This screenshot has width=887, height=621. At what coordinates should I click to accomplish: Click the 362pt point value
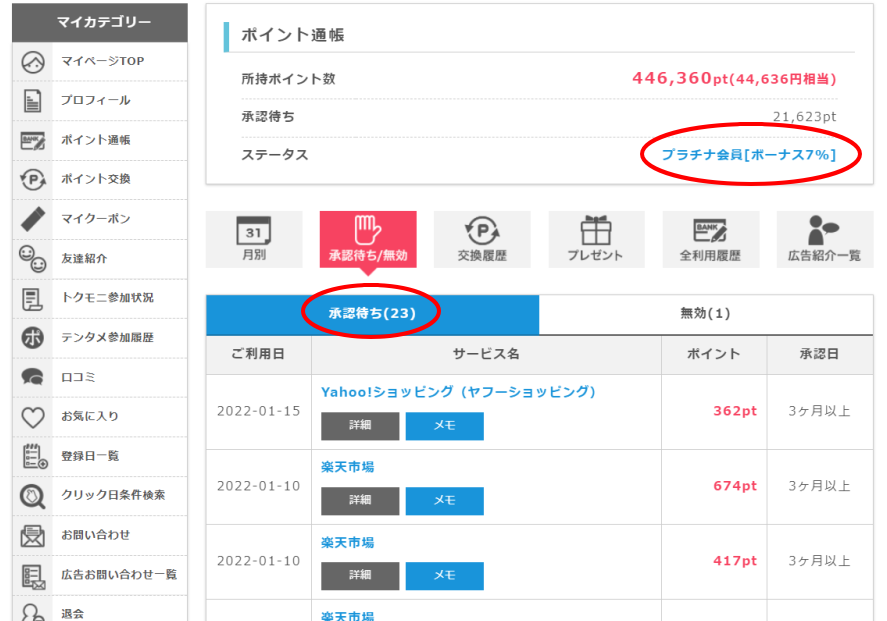coord(735,411)
